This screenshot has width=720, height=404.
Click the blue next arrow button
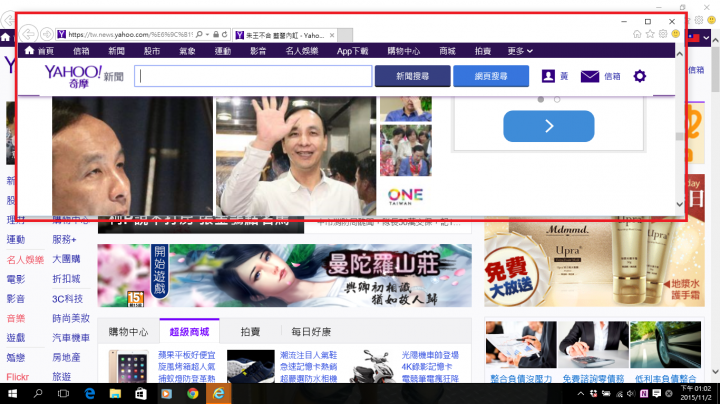(549, 126)
